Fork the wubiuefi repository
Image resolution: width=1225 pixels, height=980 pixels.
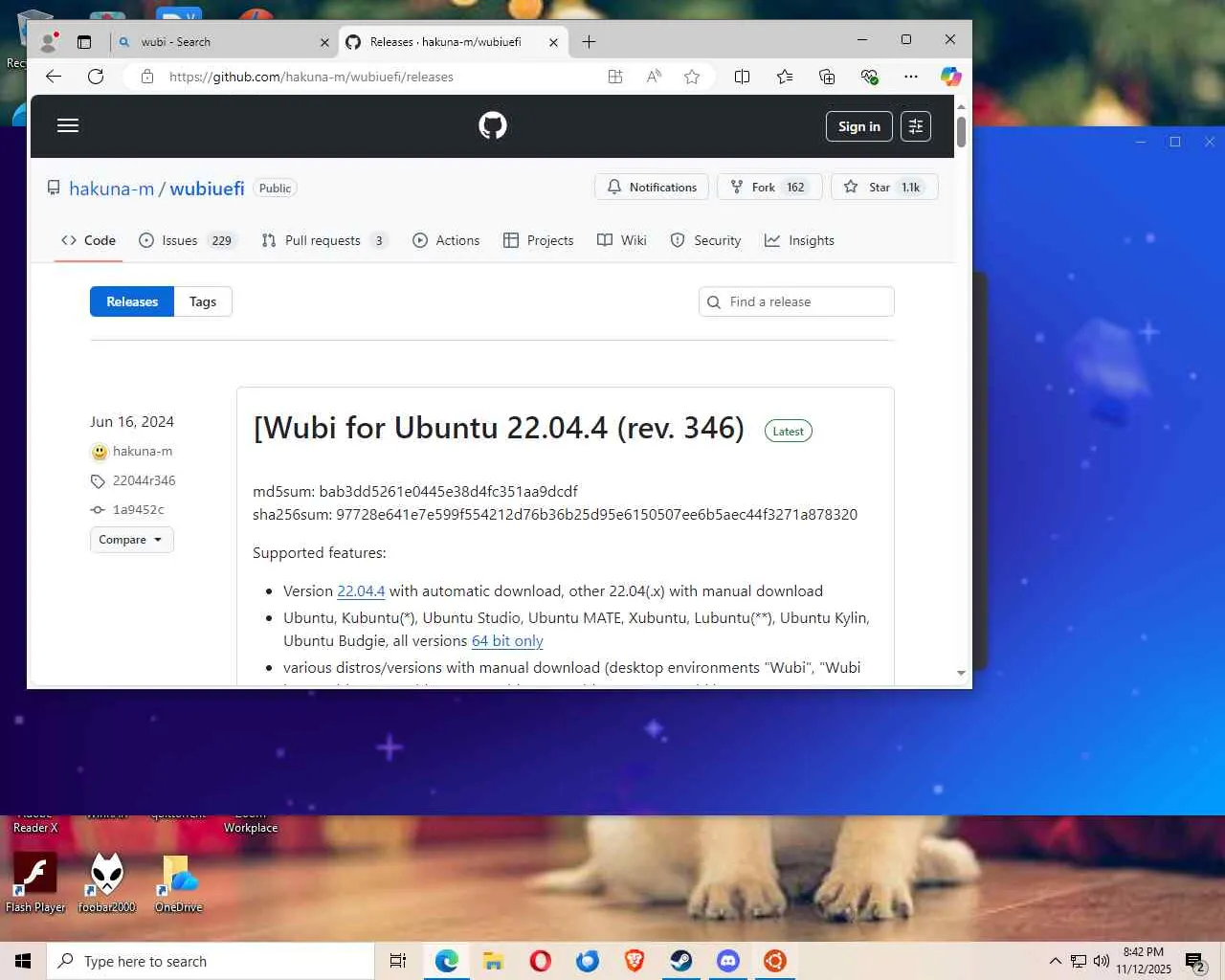(769, 188)
